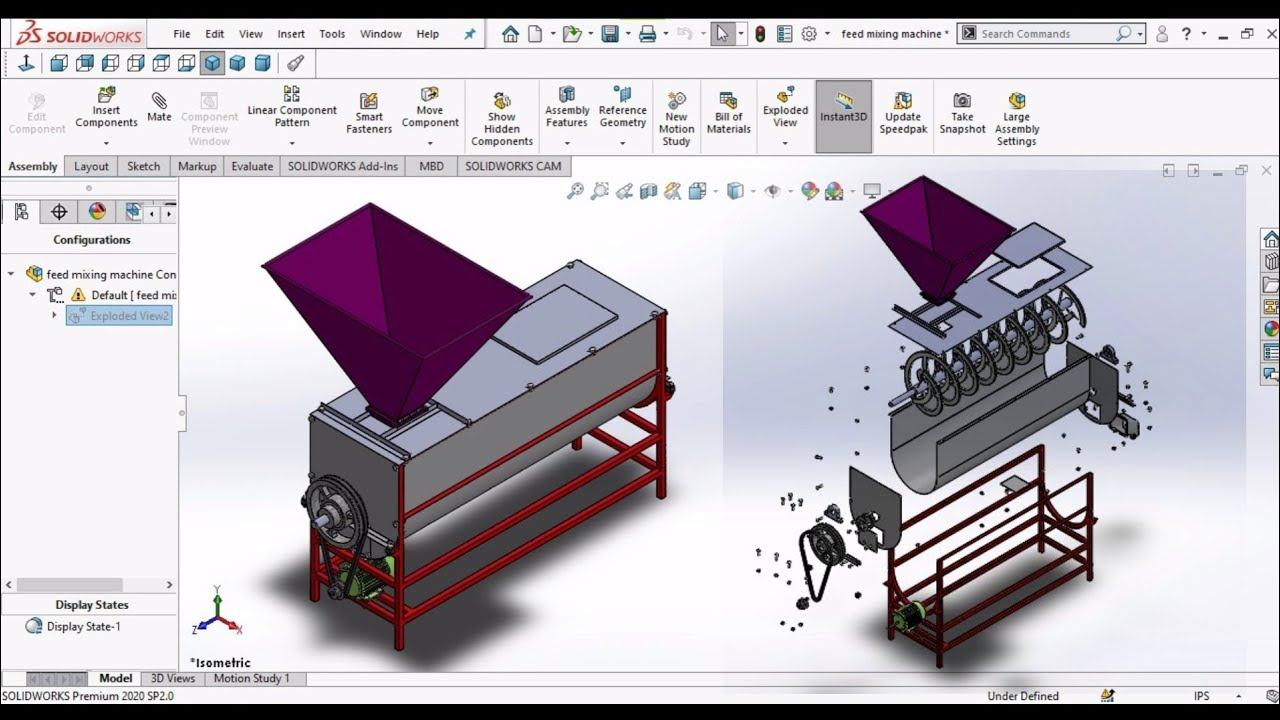Click the Rebuild traffic light icon
1280x720 pixels.
pos(760,34)
